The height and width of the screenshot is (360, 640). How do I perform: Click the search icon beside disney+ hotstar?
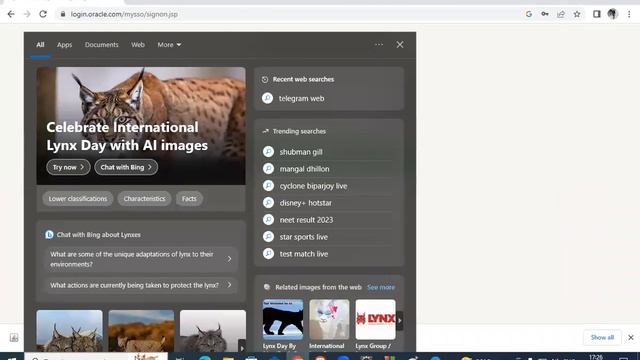pos(268,203)
